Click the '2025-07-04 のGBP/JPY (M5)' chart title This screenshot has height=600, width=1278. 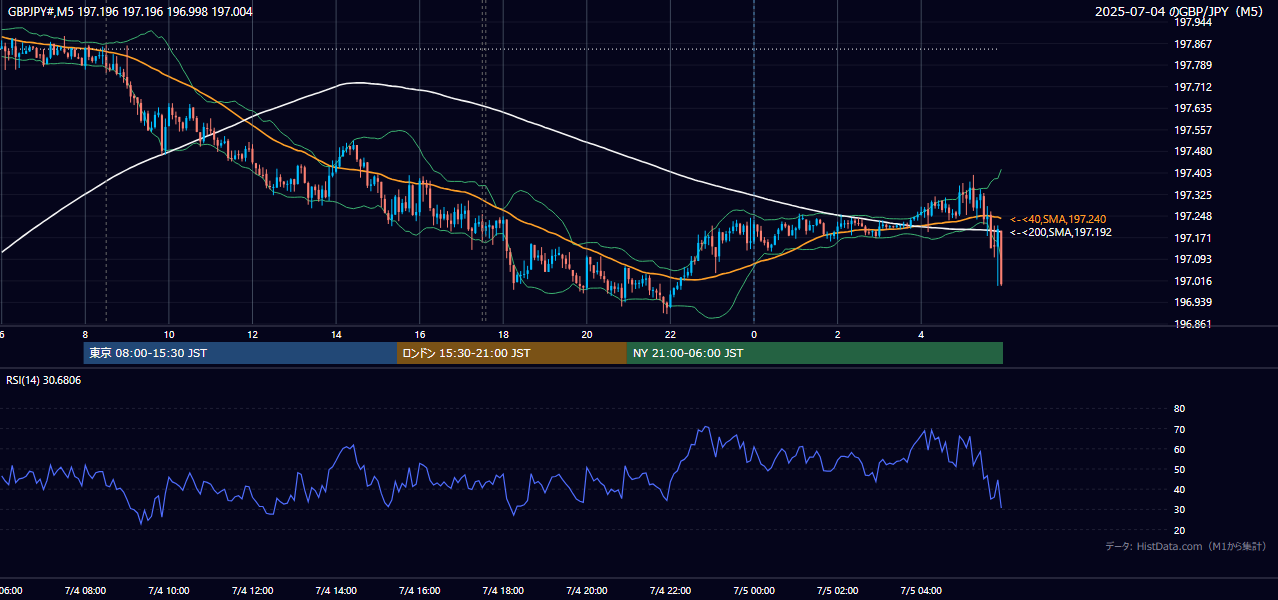pyautogui.click(x=1181, y=12)
